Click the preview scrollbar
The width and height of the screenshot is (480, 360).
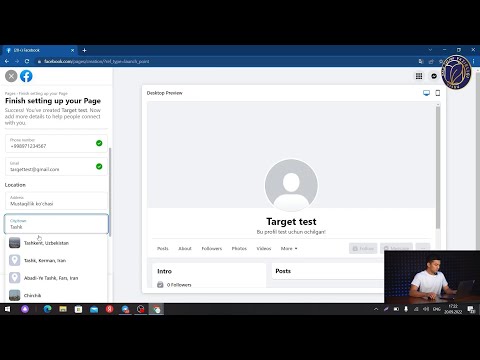click(438, 167)
